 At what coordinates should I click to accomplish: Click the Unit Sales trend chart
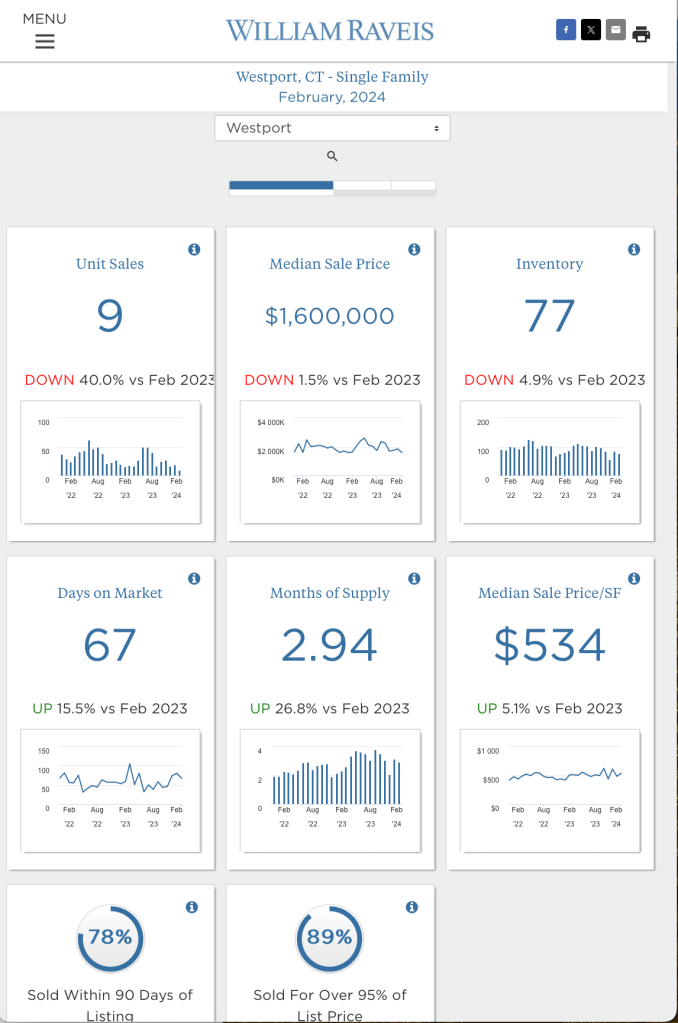click(111, 461)
